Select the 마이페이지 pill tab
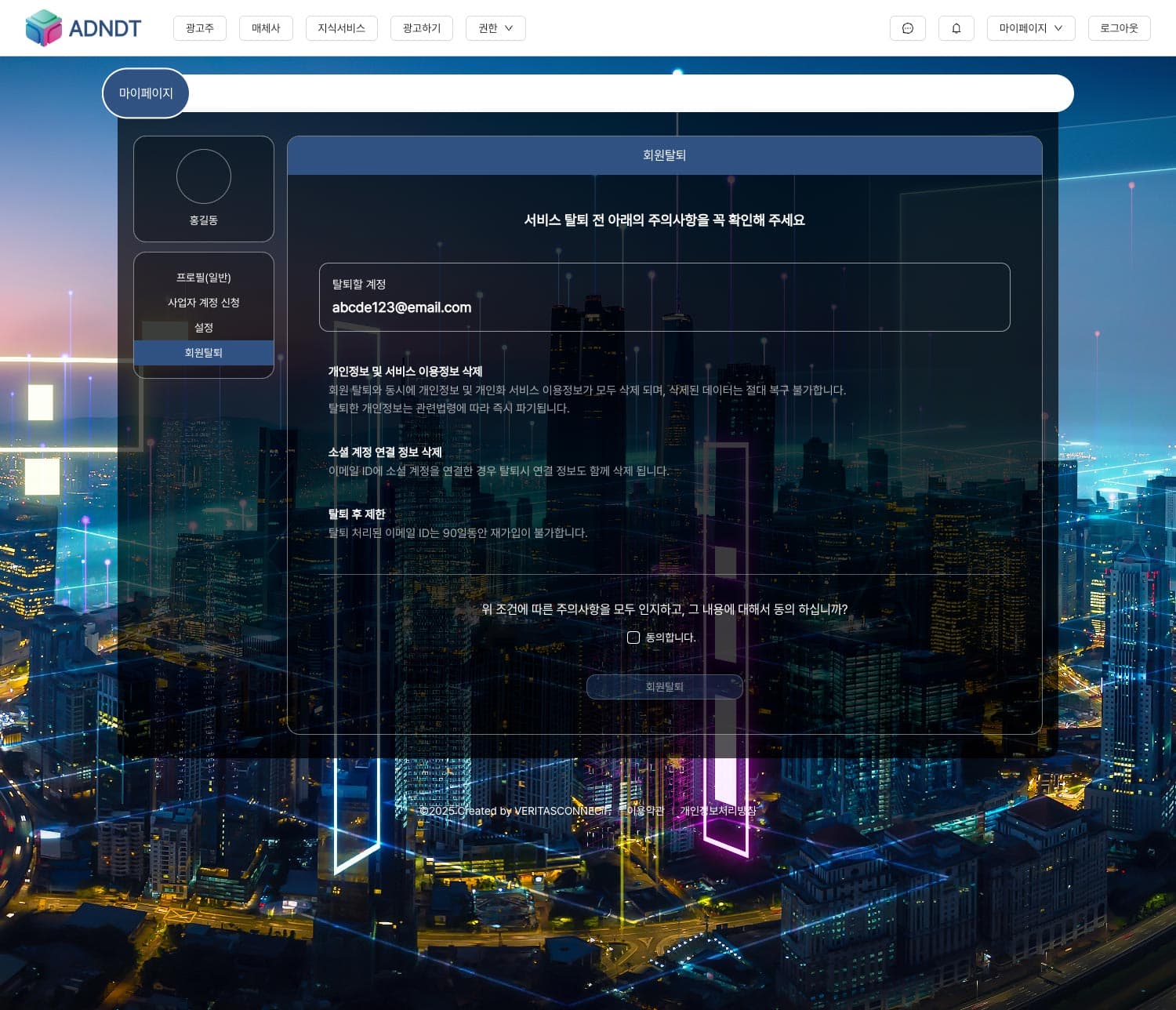The image size is (1176, 1010). tap(146, 93)
